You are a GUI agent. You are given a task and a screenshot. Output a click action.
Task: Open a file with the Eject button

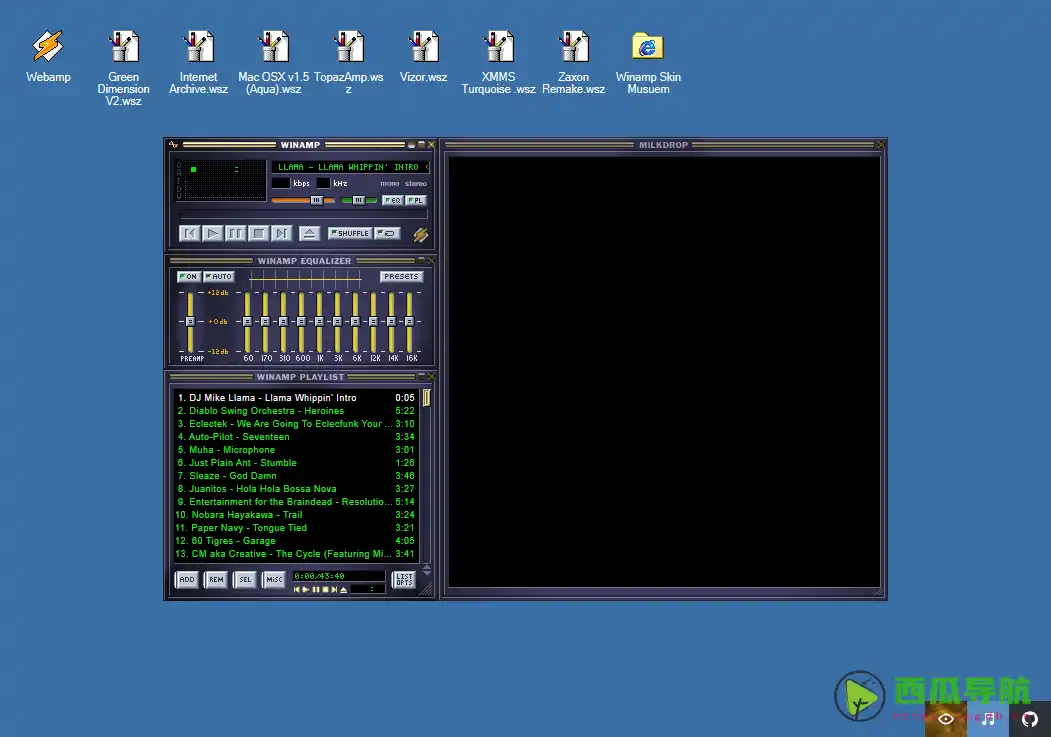click(x=309, y=232)
